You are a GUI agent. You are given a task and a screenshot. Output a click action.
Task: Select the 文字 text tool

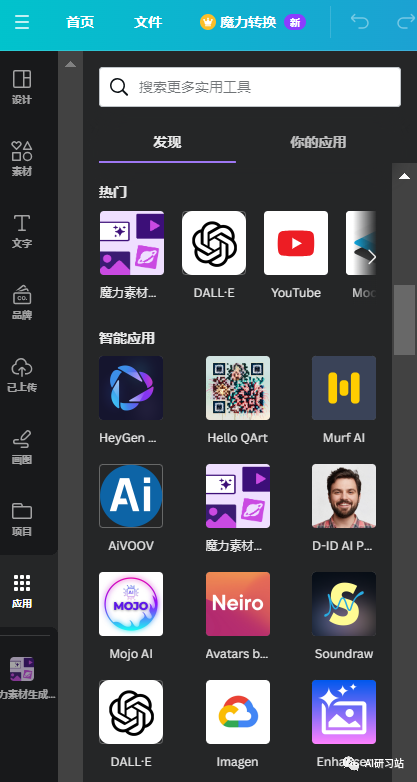point(21,230)
